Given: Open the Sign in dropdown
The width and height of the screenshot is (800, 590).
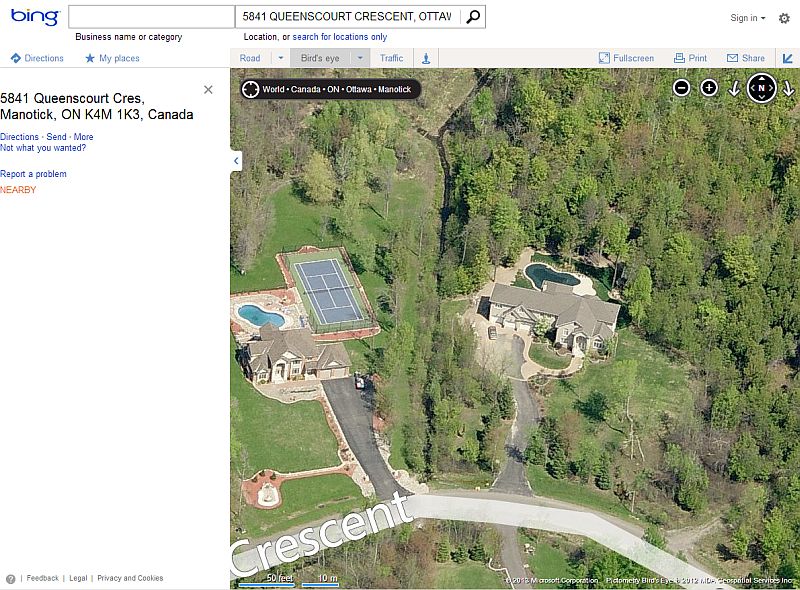Looking at the screenshot, I should coord(748,18).
